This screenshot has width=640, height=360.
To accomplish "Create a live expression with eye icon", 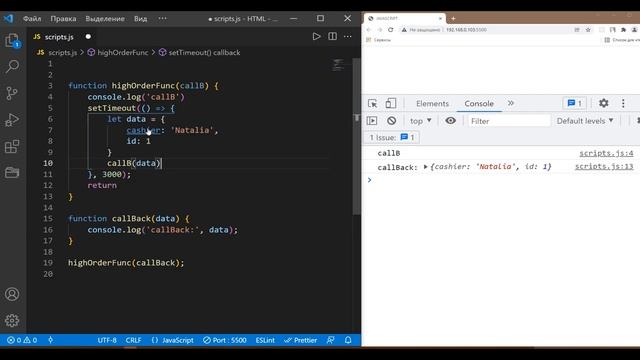I will 451,121.
